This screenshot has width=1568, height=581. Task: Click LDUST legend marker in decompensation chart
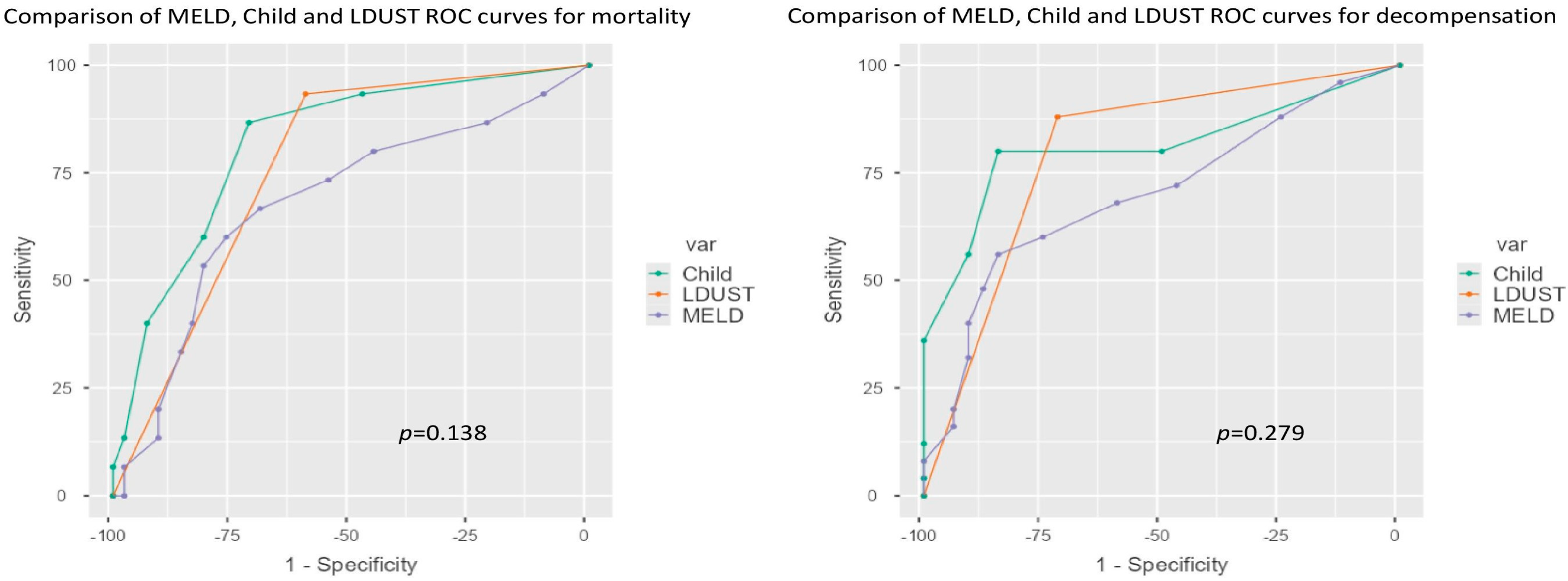point(1469,295)
